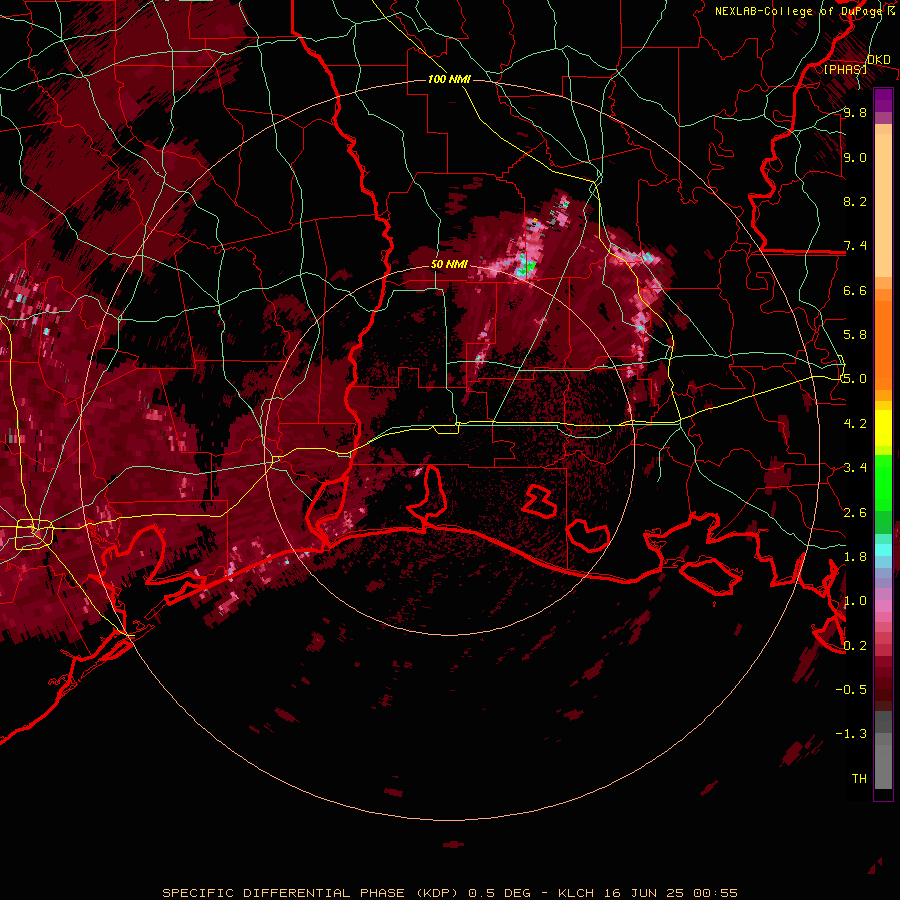The image size is (900, 900).
Task: Click the bright green segment of the color bar
Action: [x=883, y=483]
